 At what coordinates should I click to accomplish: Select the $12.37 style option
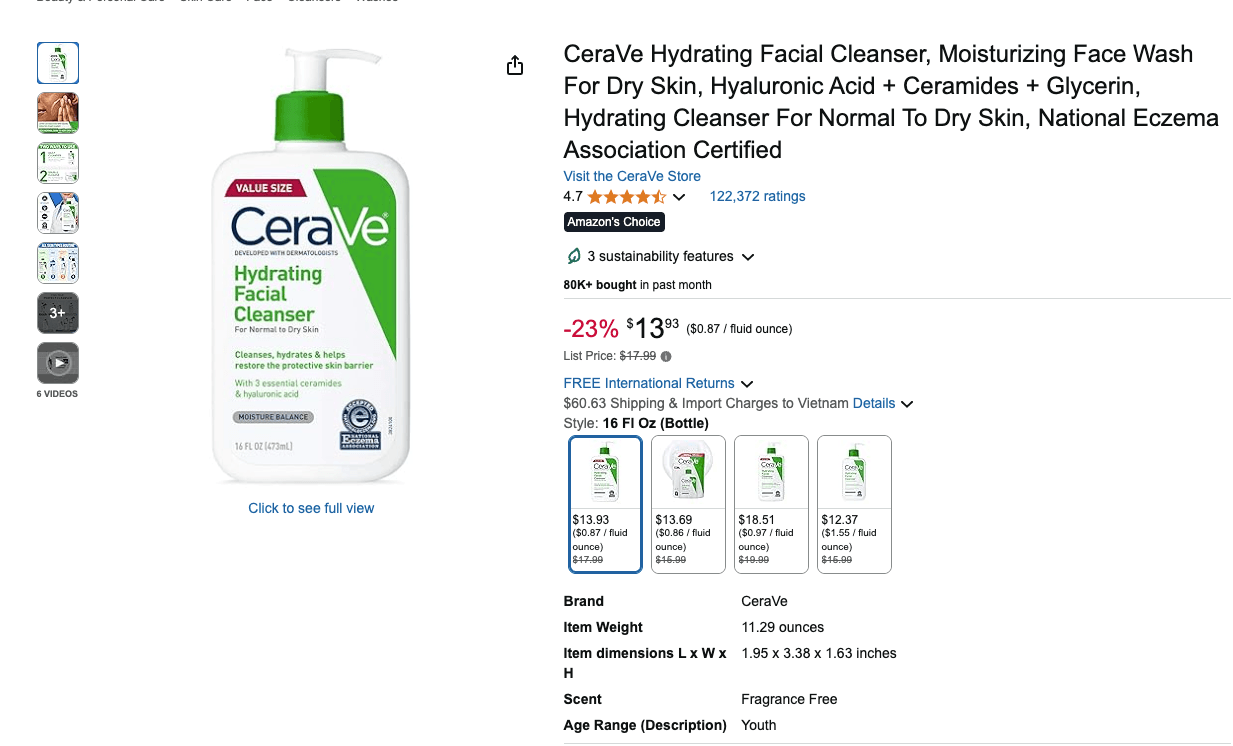pyautogui.click(x=854, y=505)
